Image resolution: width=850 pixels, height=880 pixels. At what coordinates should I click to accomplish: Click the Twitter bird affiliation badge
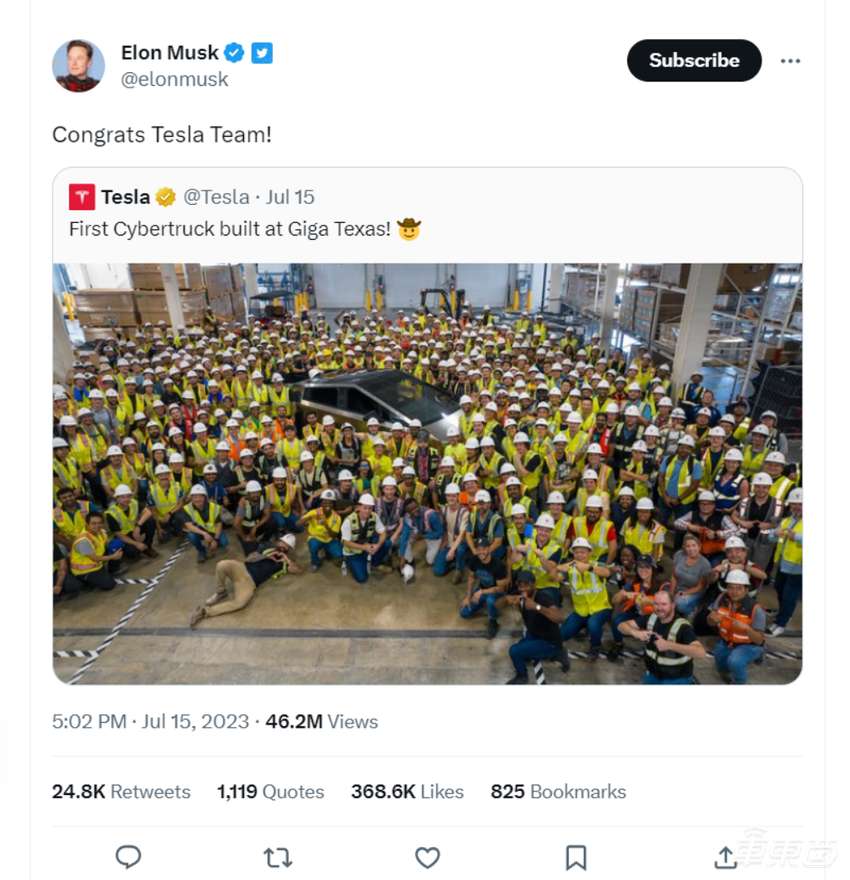[x=262, y=53]
